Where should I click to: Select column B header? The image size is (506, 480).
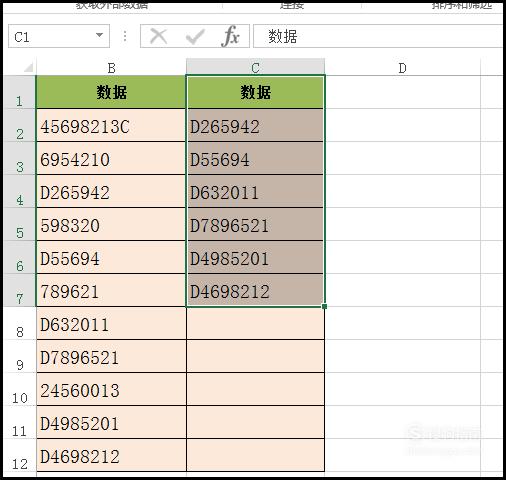pyautogui.click(x=111, y=68)
